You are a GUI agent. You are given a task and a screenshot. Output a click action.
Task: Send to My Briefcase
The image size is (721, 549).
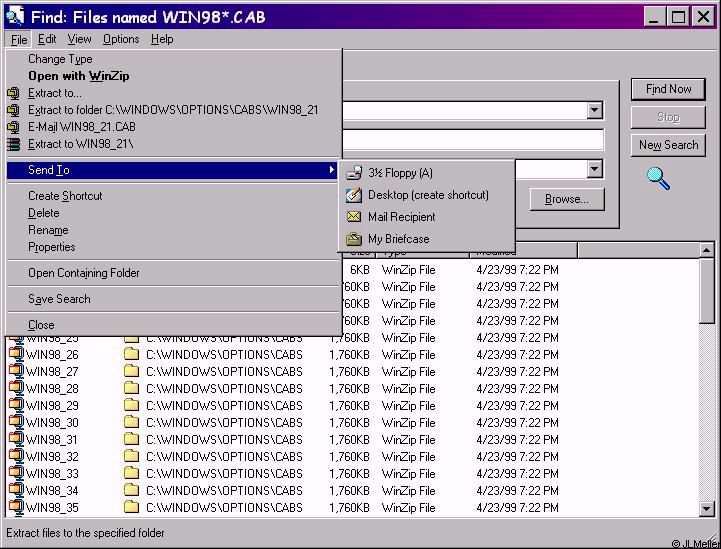point(426,239)
